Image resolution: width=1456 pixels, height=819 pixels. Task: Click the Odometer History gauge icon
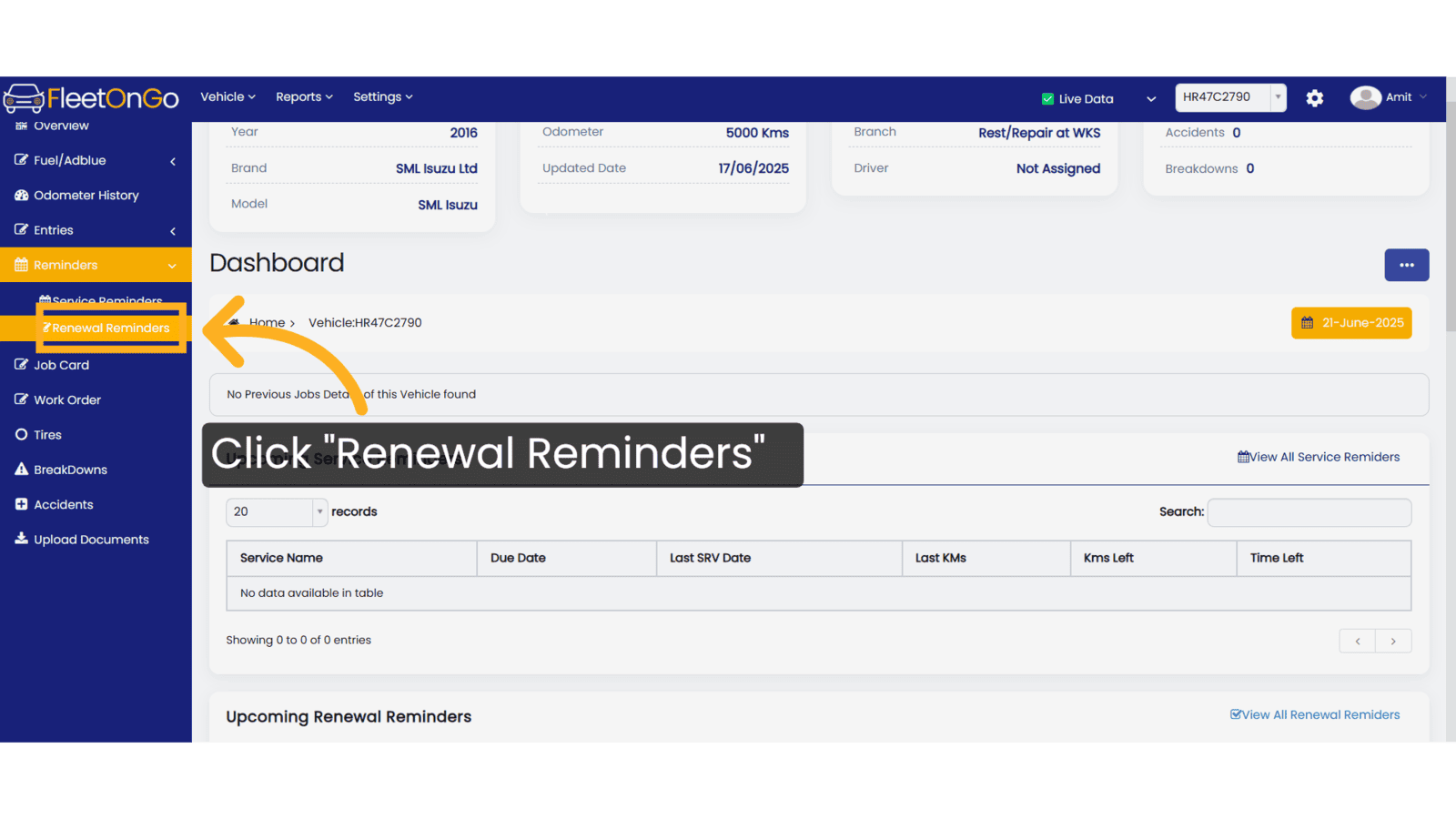21,195
